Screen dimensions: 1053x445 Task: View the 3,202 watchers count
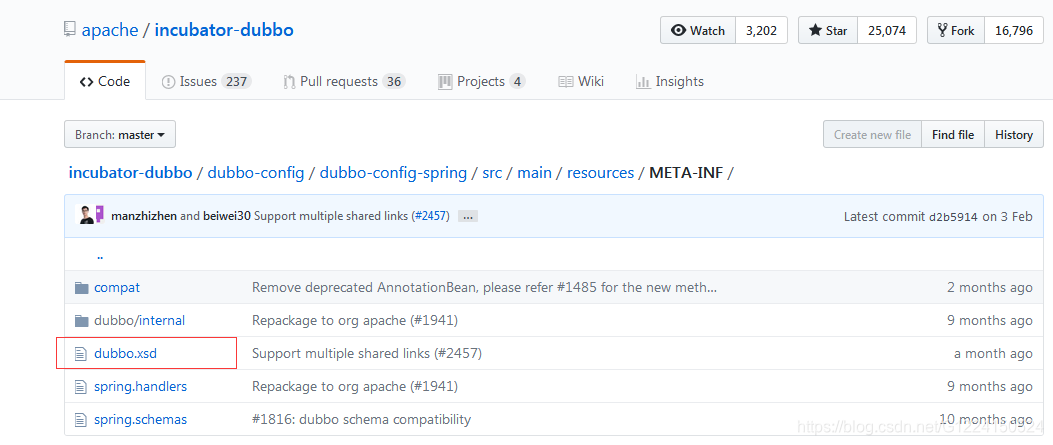(x=762, y=30)
